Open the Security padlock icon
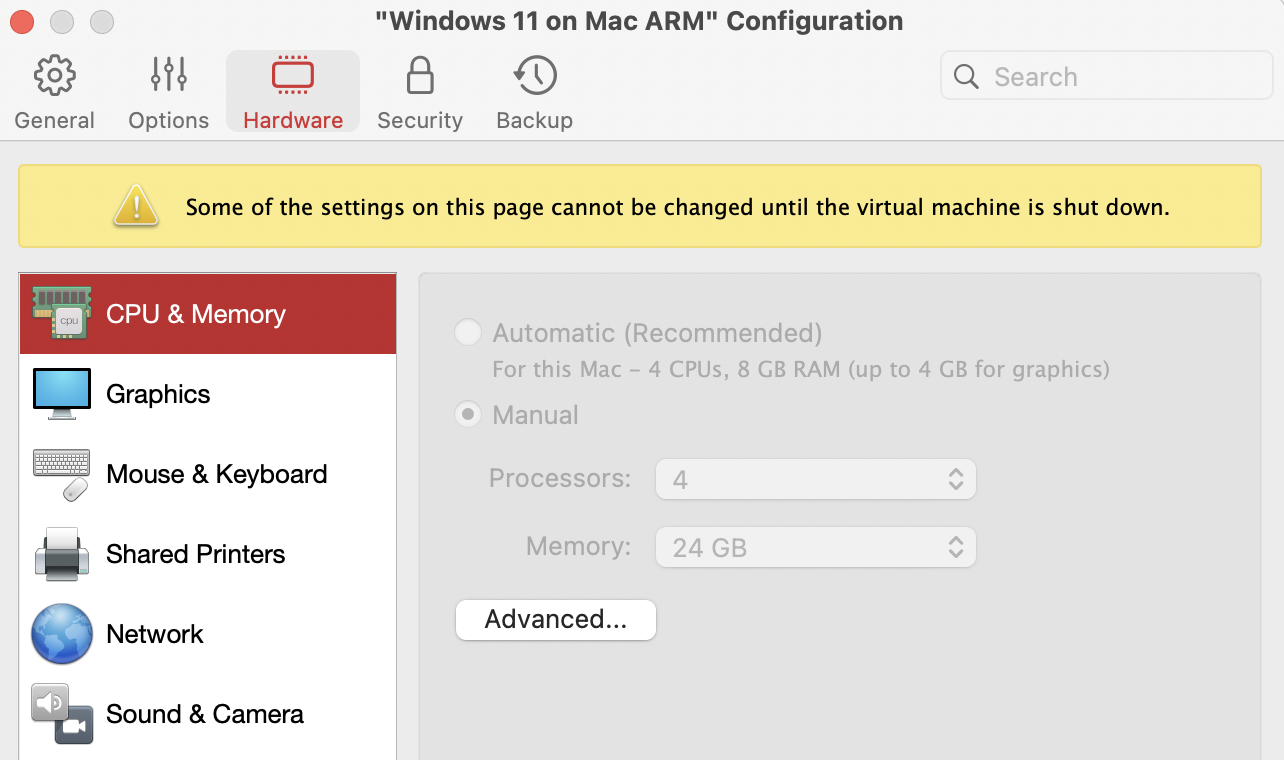Viewport: 1284px width, 760px height. tap(420, 76)
